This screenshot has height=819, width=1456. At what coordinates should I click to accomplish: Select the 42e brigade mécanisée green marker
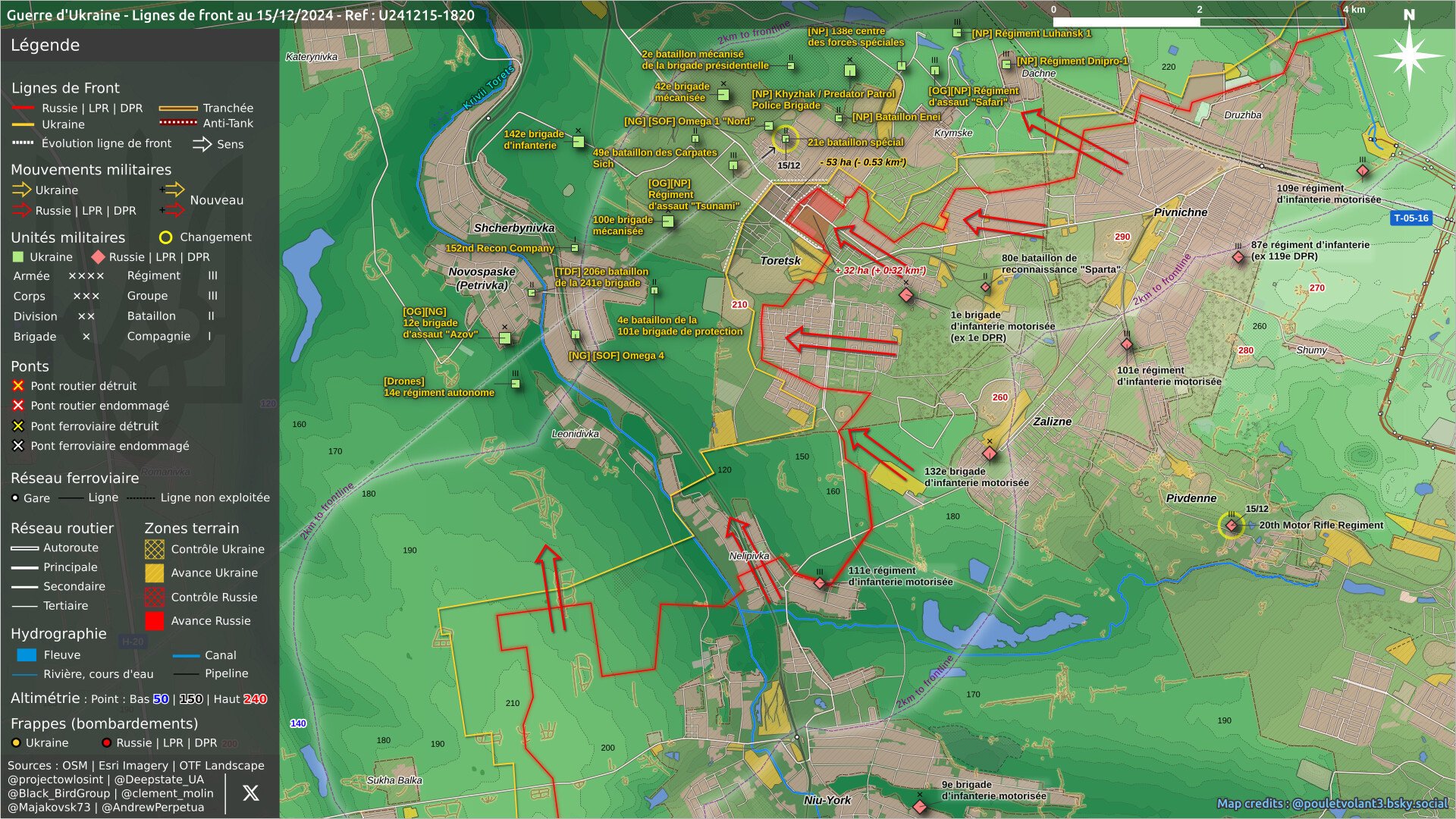[x=723, y=95]
